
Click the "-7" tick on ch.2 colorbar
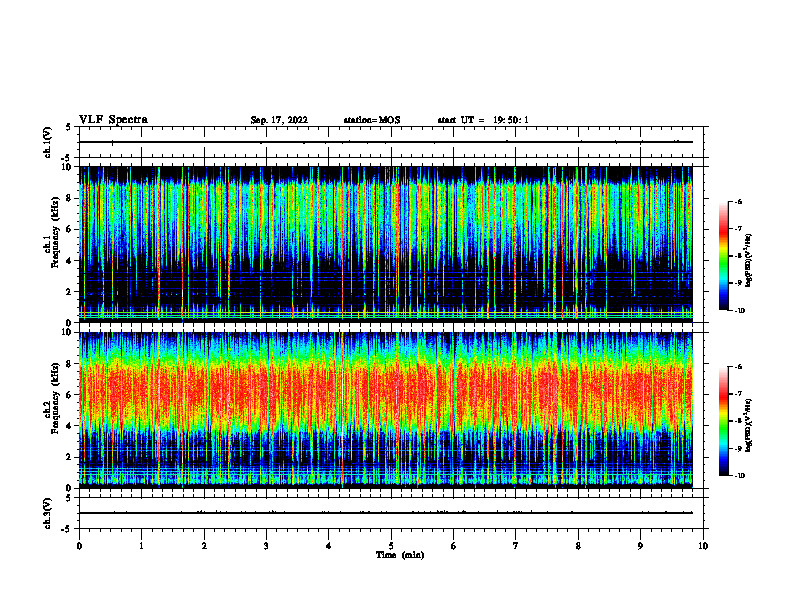click(x=738, y=394)
